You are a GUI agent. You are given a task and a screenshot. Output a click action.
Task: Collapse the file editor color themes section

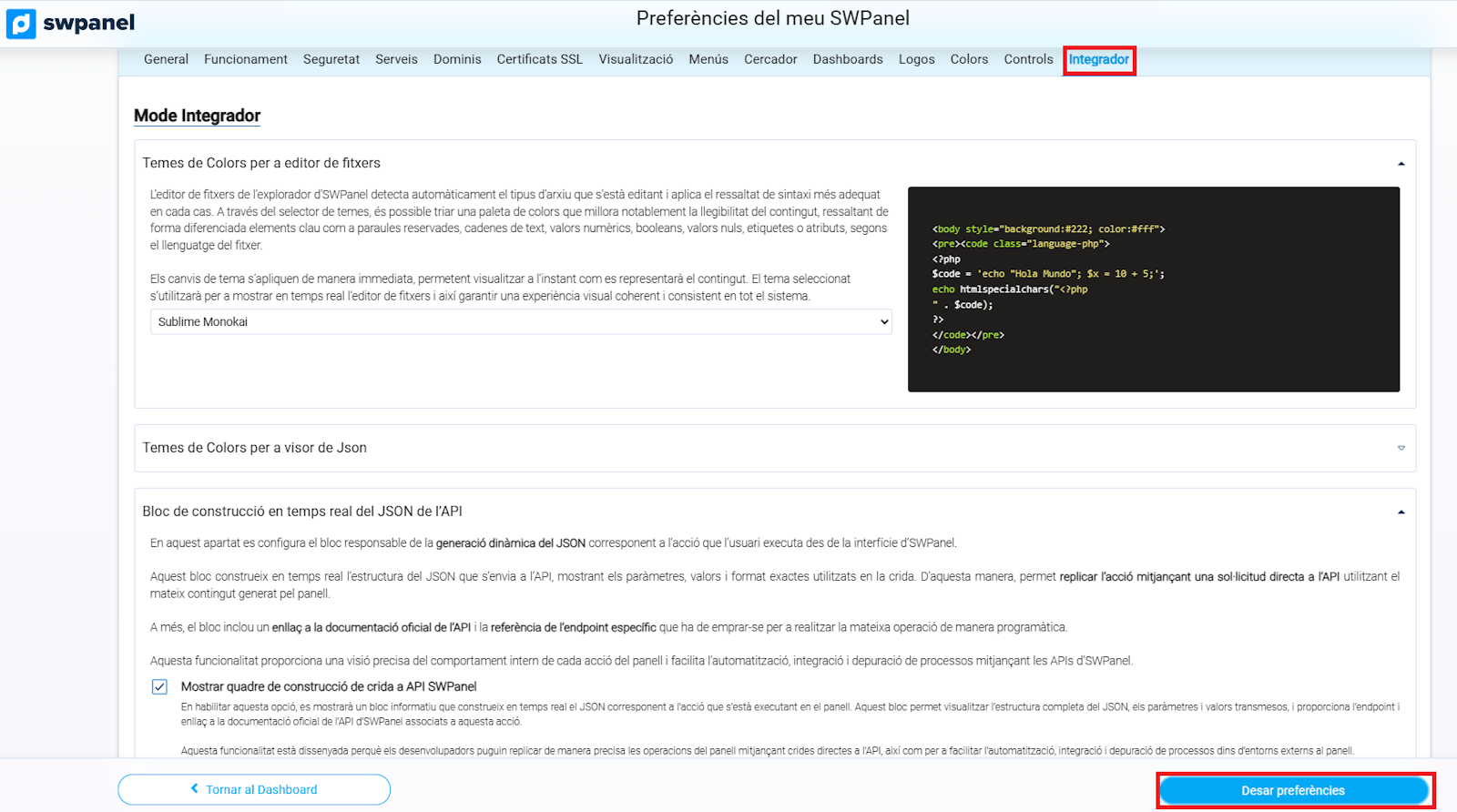[x=1401, y=164]
